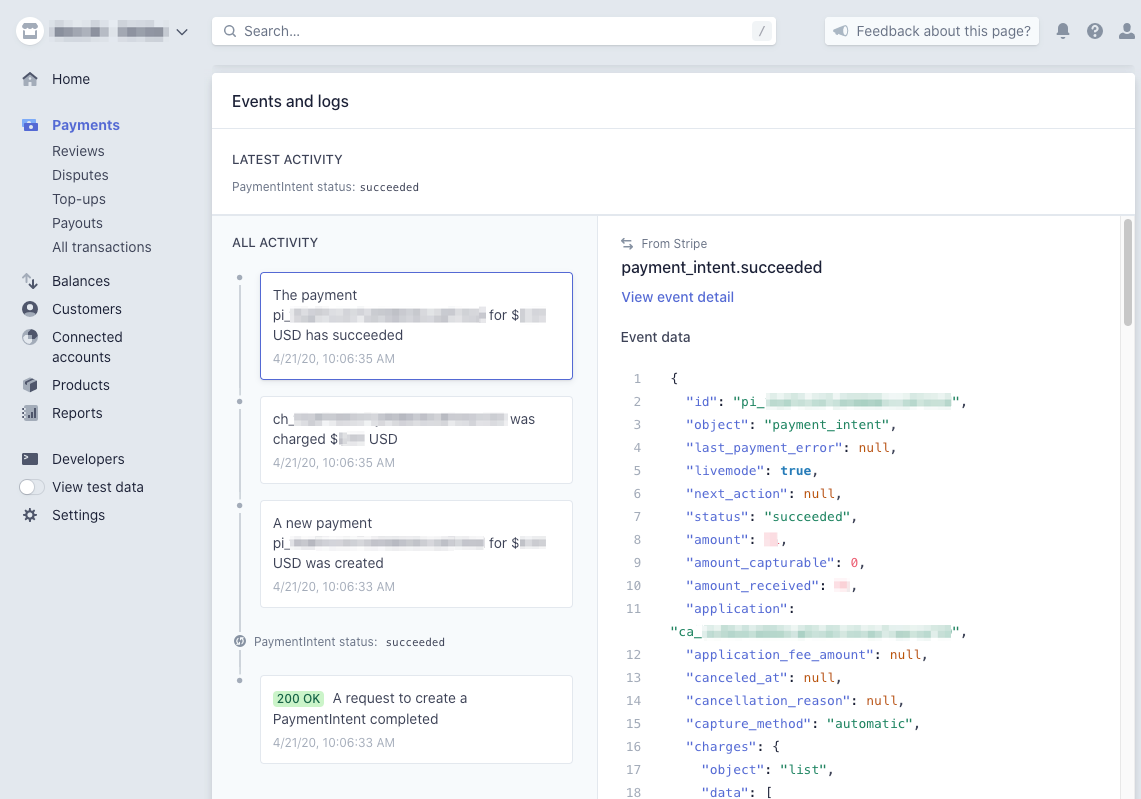Click the Reports chart icon
The image size is (1141, 799).
point(30,413)
